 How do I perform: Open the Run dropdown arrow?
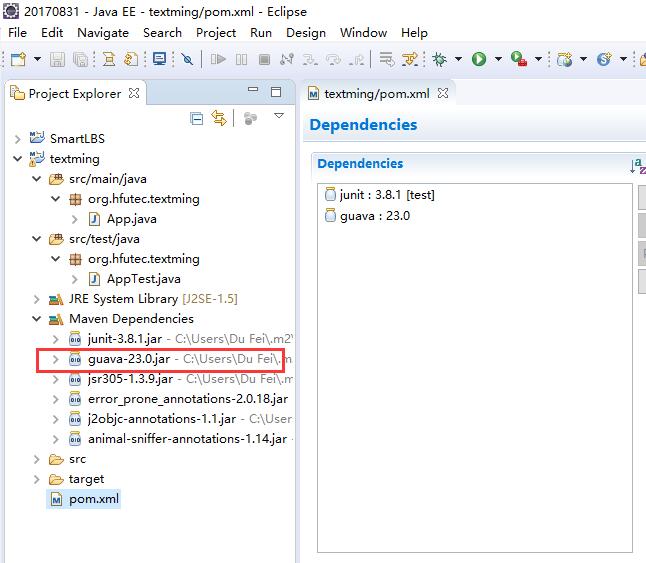point(498,59)
